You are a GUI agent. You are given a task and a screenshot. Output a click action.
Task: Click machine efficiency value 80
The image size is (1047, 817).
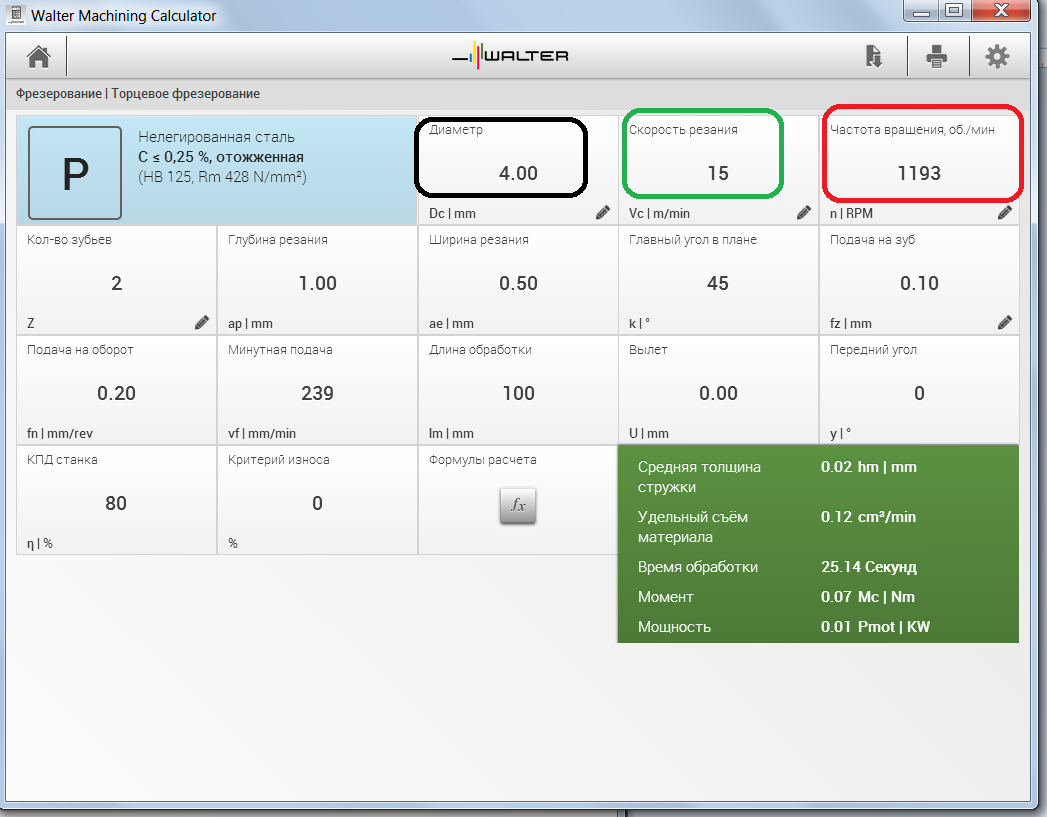click(116, 503)
